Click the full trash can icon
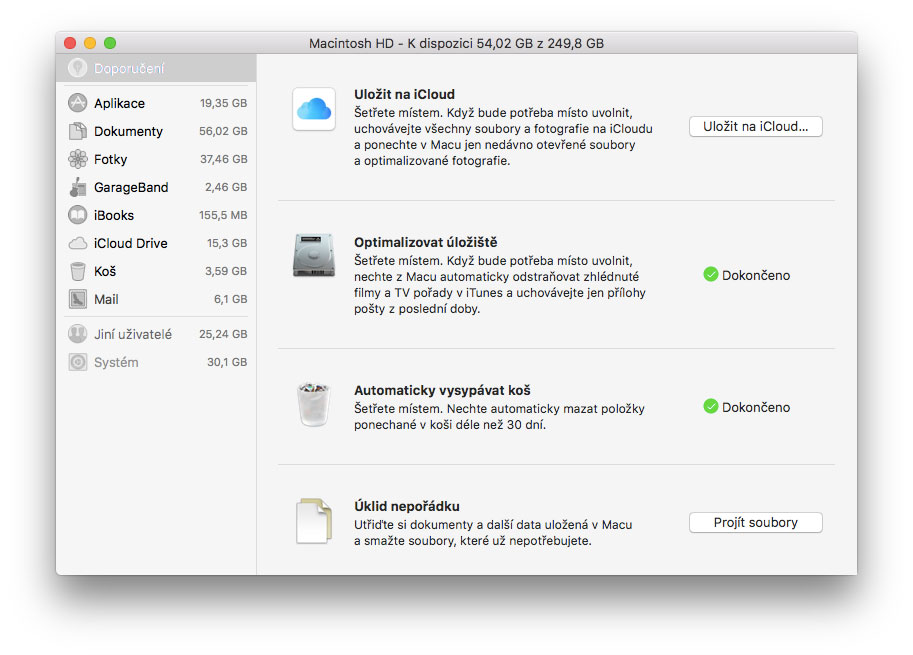The image size is (913, 655). (314, 404)
